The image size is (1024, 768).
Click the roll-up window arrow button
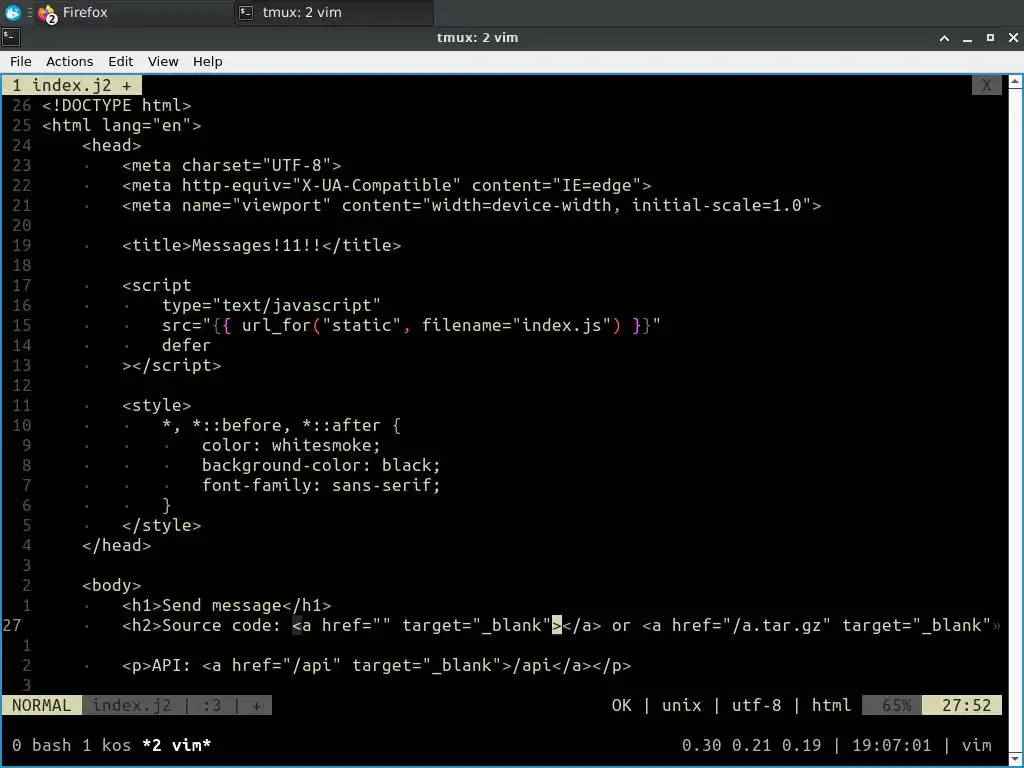944,38
